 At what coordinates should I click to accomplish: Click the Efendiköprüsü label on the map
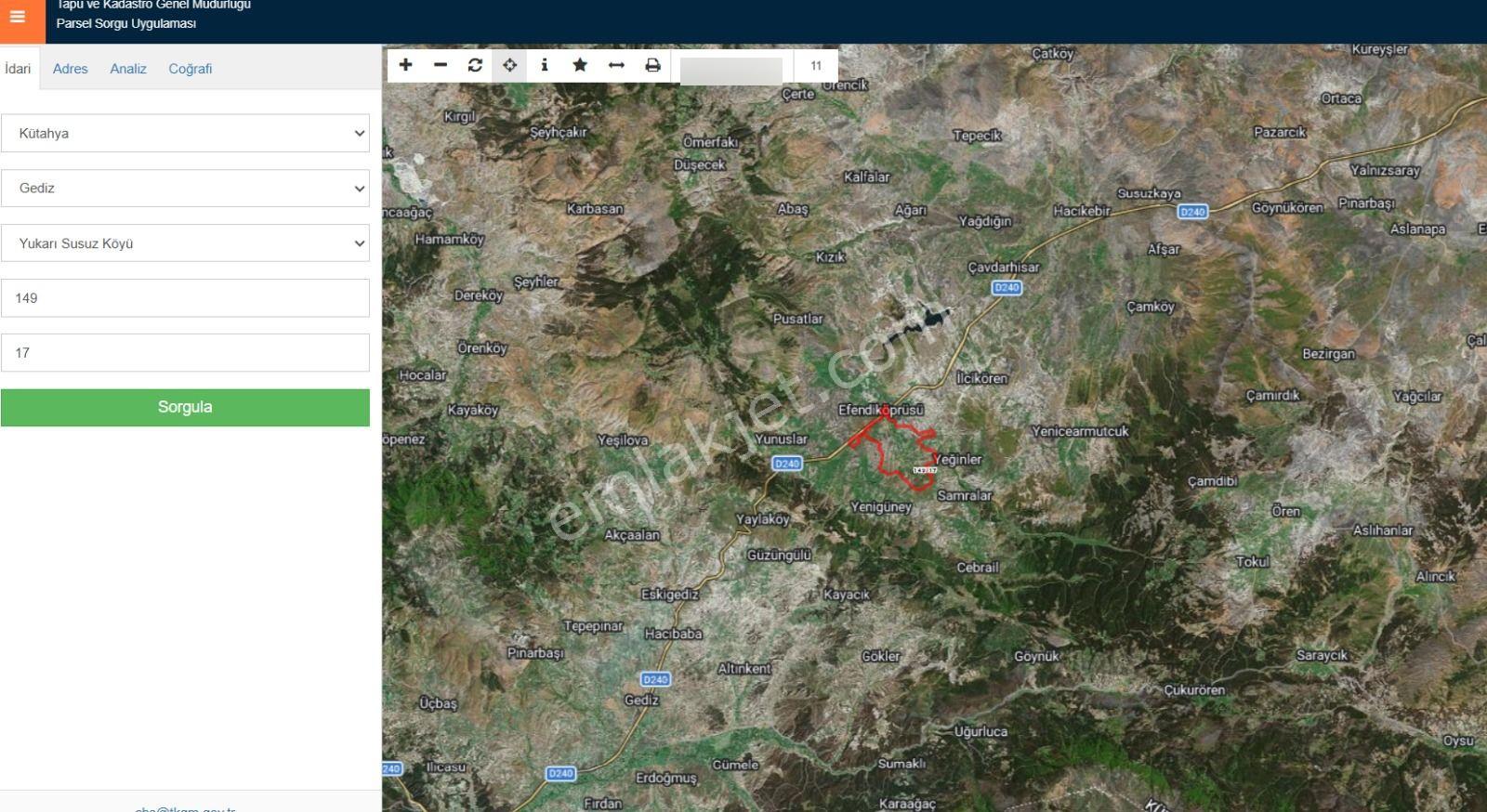tap(881, 410)
